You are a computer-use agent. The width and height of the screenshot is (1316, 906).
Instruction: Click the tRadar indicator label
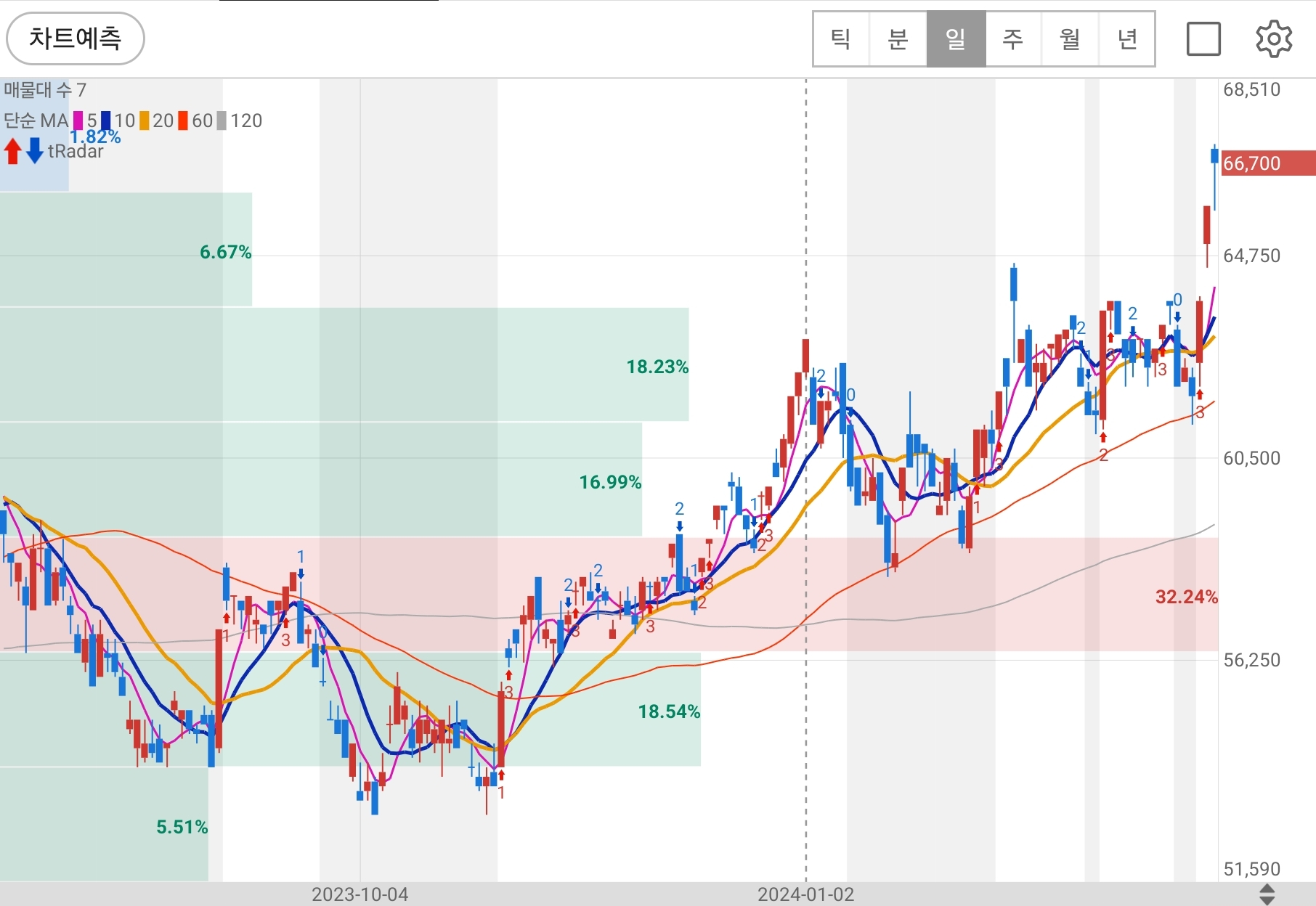coord(76,151)
